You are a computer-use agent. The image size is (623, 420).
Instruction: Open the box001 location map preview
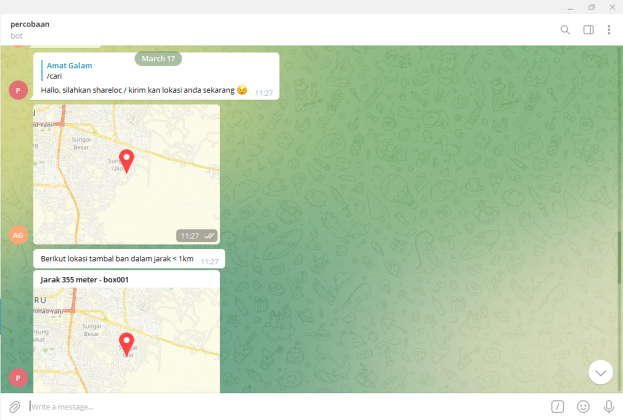[126, 340]
